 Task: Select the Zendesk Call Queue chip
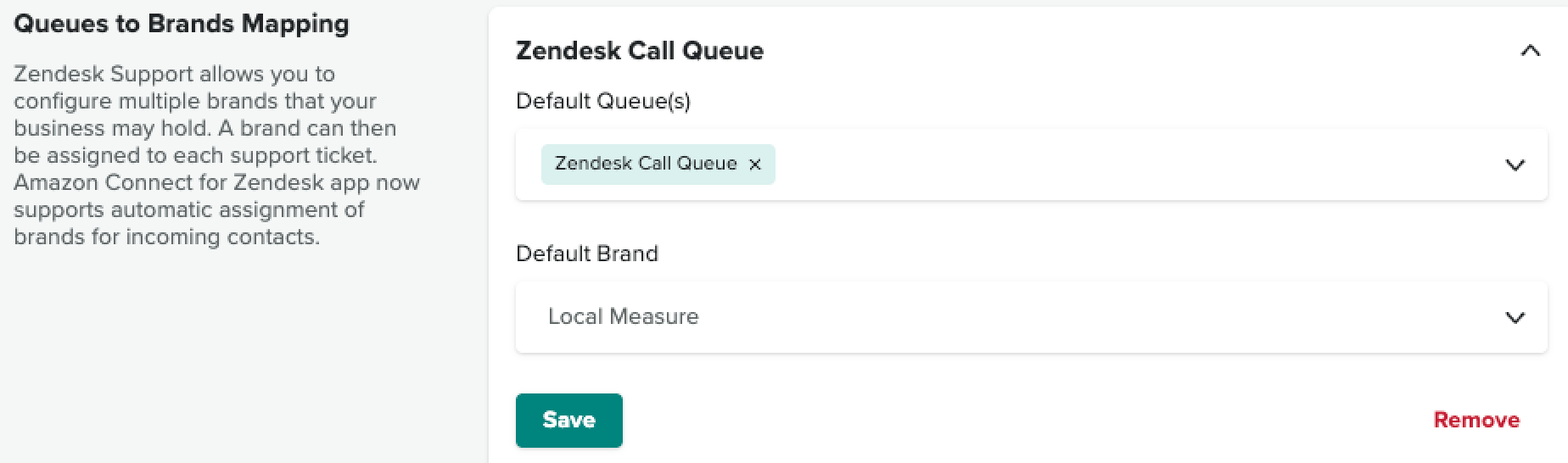click(658, 165)
